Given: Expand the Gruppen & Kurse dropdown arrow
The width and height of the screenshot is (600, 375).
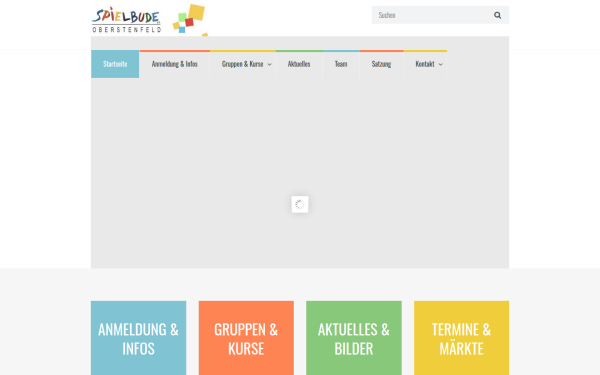Looking at the screenshot, I should tap(269, 65).
